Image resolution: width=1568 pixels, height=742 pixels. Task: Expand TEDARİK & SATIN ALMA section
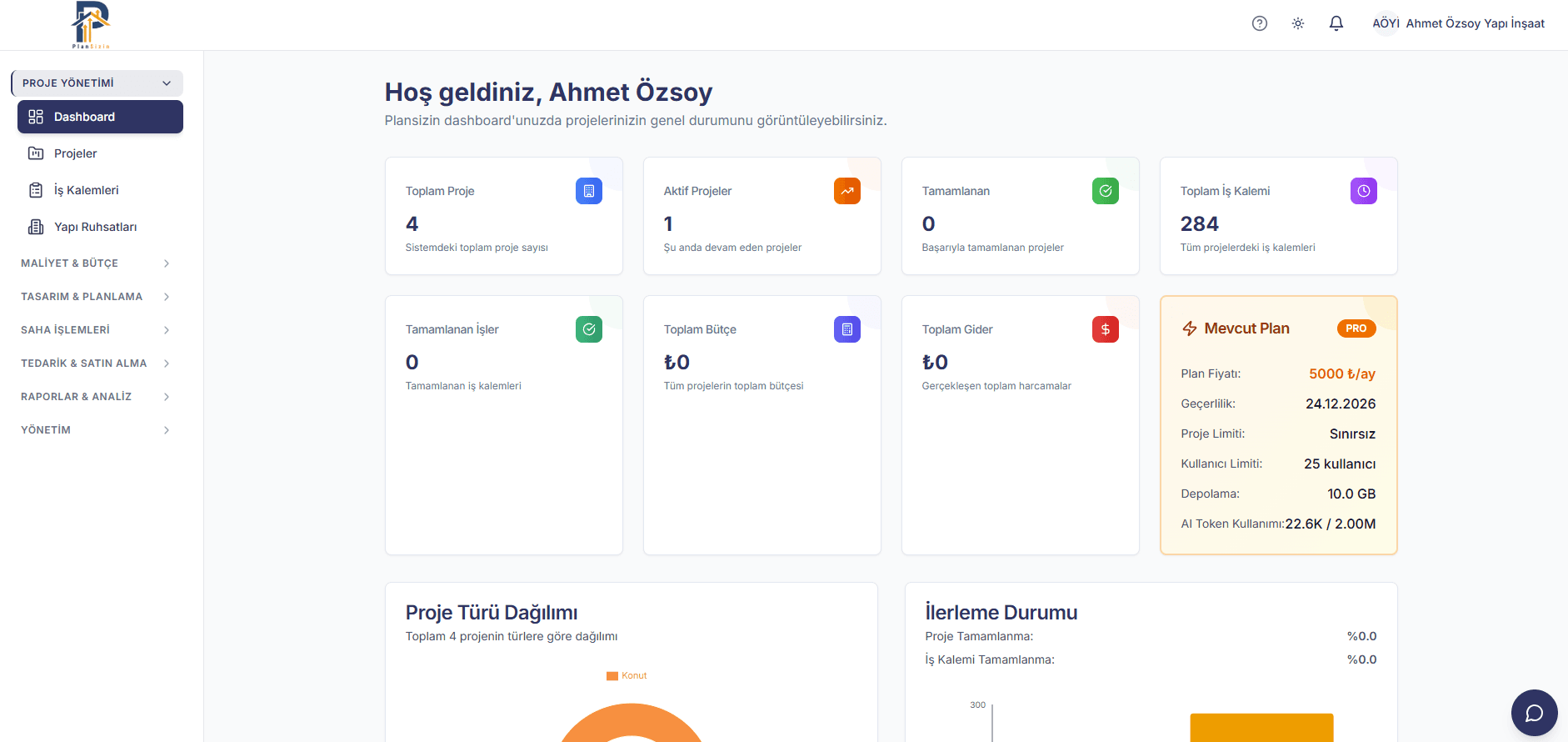click(97, 363)
